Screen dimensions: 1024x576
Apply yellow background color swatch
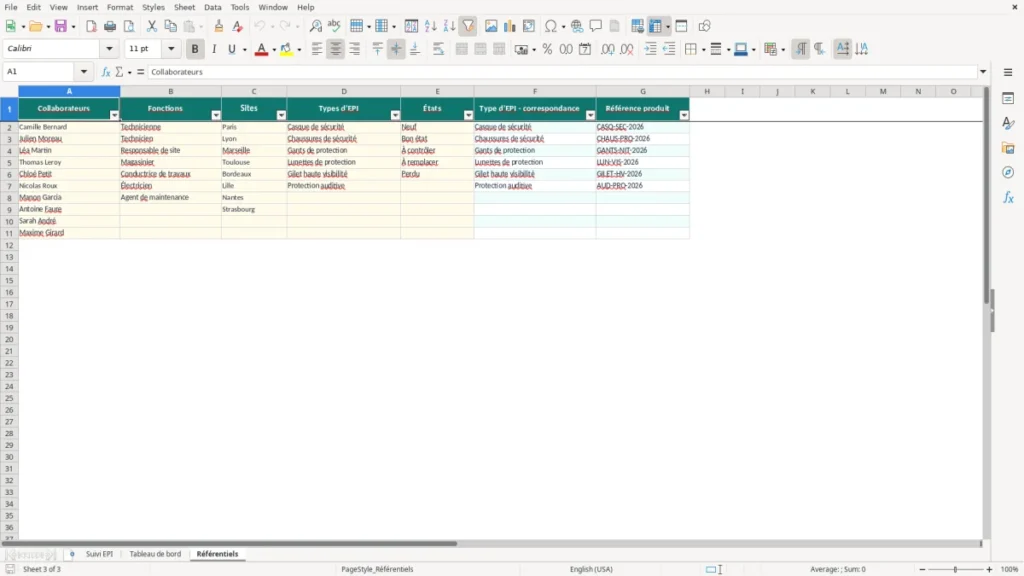click(x=286, y=49)
